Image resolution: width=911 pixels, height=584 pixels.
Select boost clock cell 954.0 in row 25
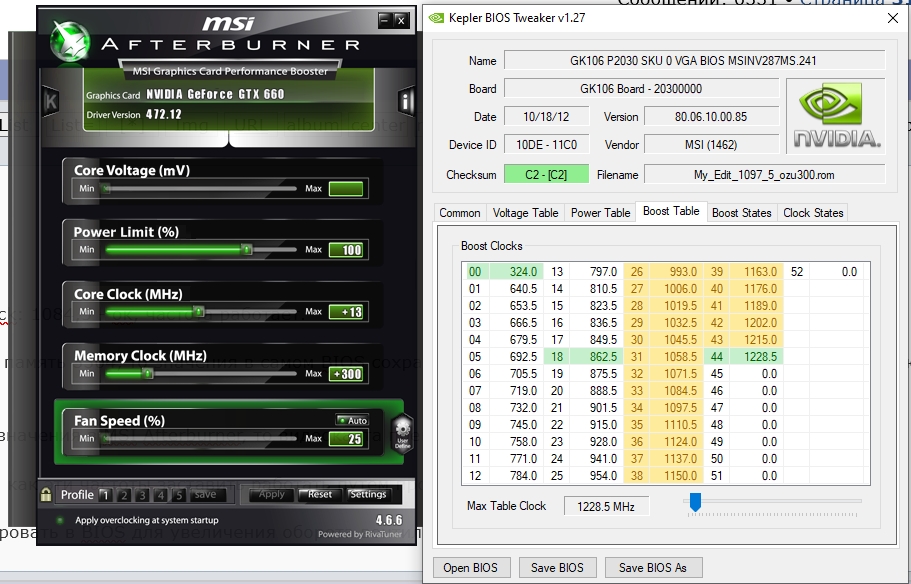[x=596, y=476]
